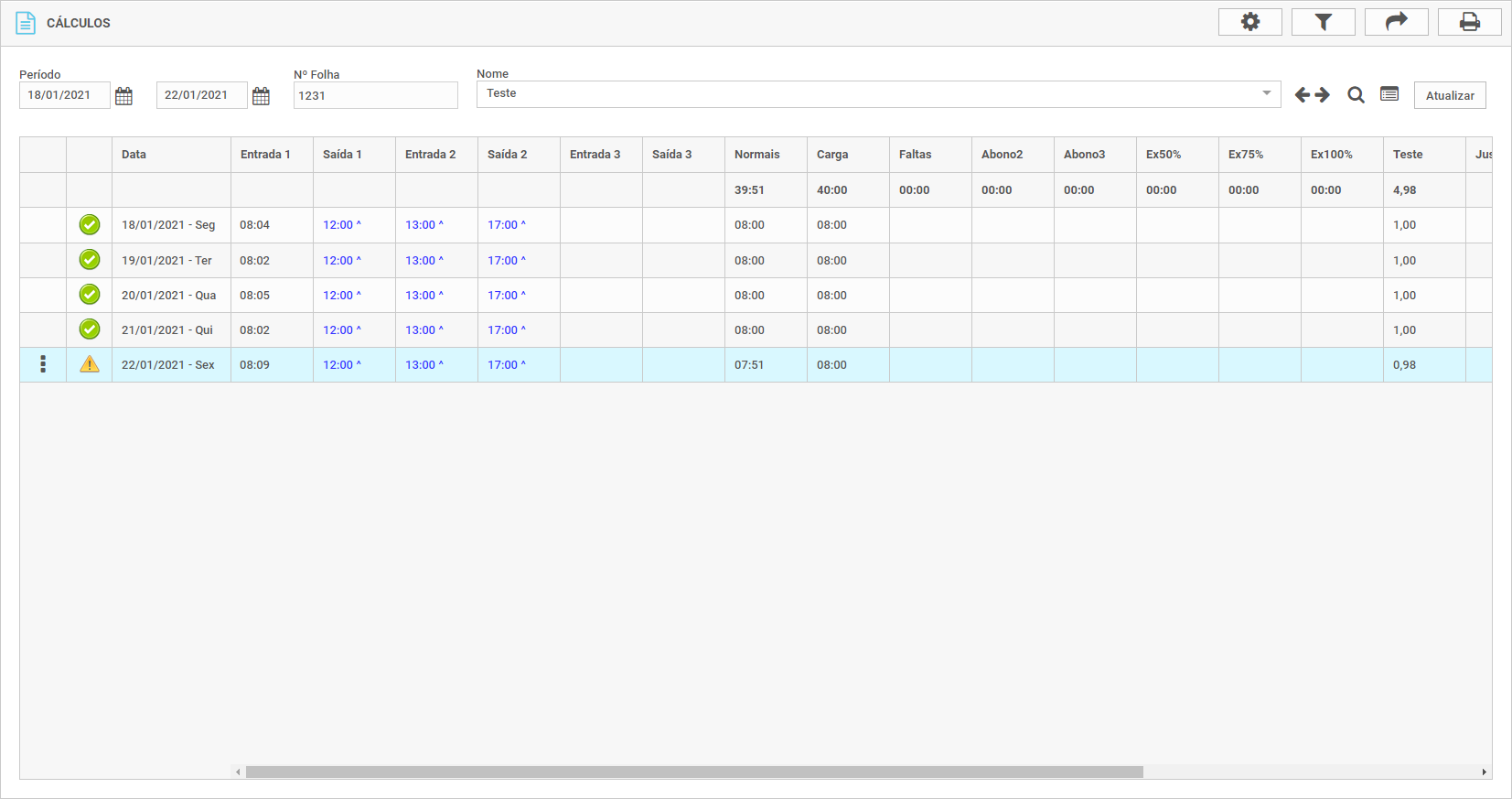Select Saída 1 time on 20/01/2021 row
This screenshot has width=1512, height=799.
click(338, 296)
